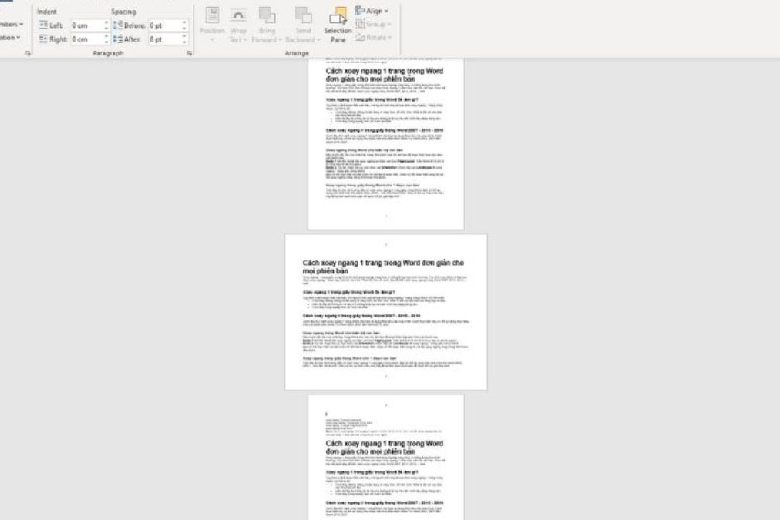Open the Selection Pane

point(338,24)
